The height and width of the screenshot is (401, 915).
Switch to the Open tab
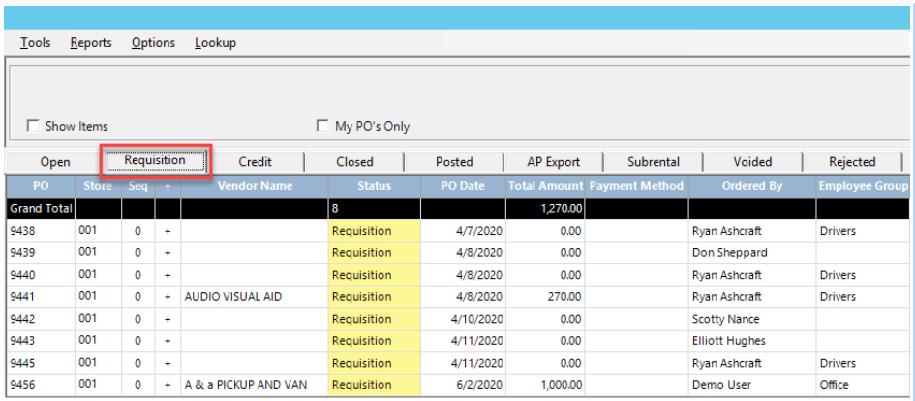pos(55,162)
